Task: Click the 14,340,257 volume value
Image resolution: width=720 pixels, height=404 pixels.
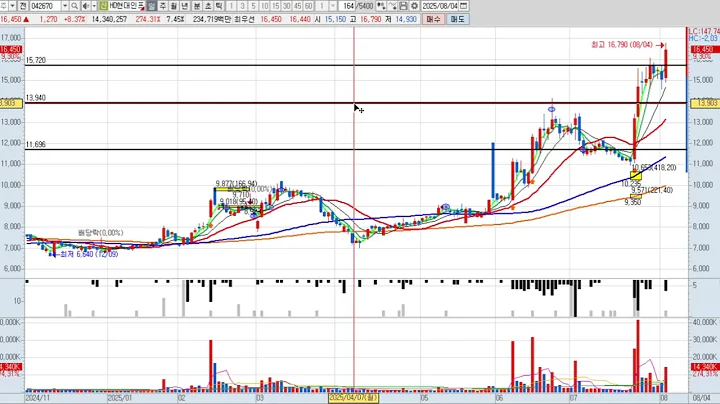Action: click(109, 19)
